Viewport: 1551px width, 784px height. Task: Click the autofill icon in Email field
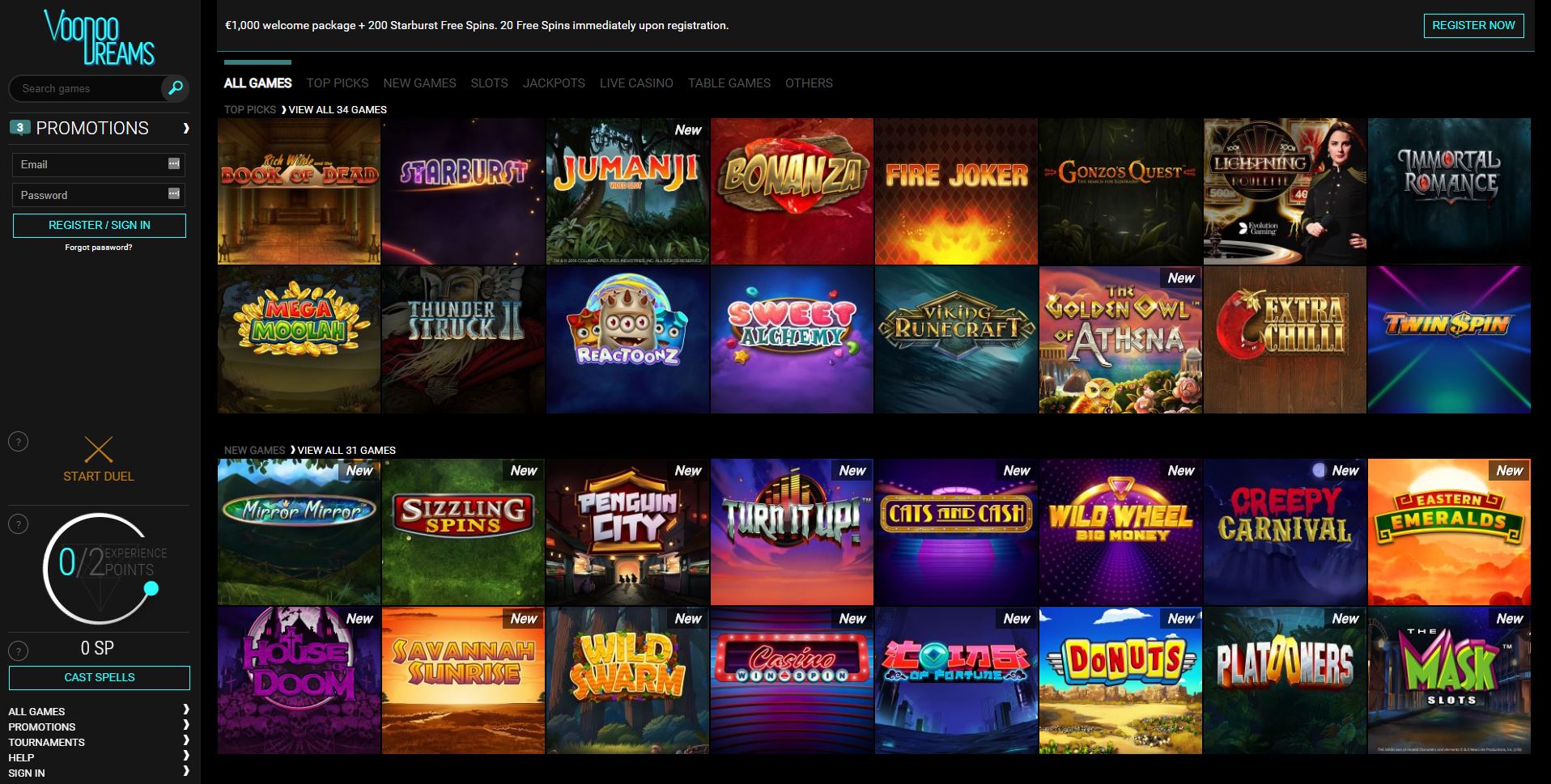pyautogui.click(x=173, y=163)
